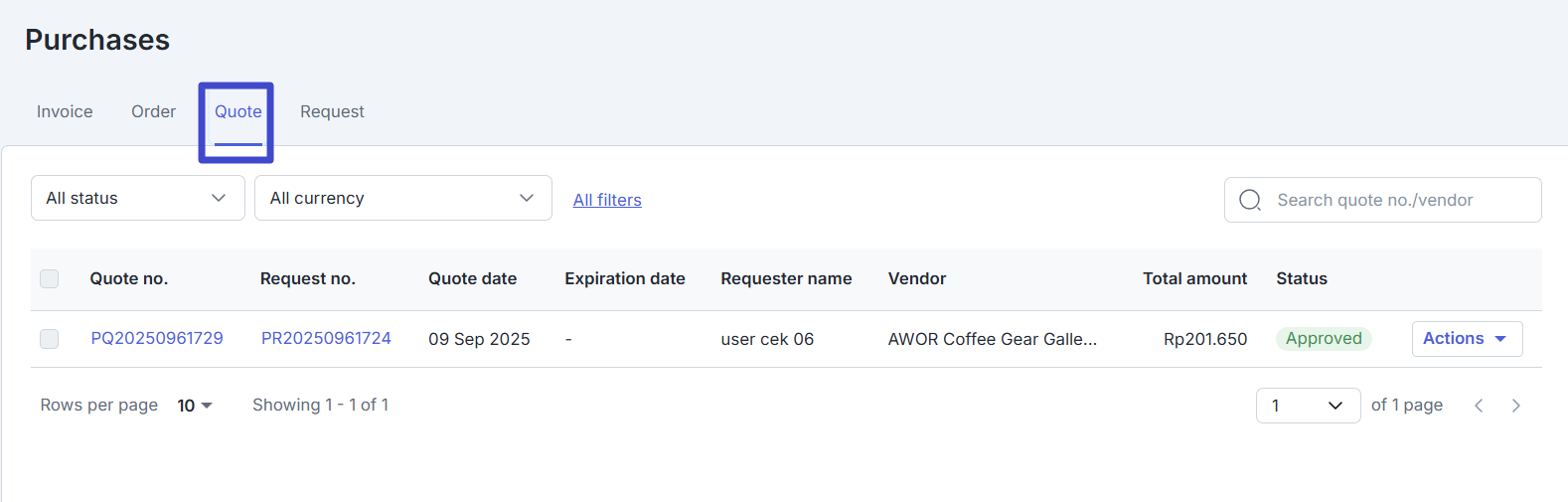Select all quotes with header checkbox
This screenshot has height=502, width=1568.
[50, 278]
